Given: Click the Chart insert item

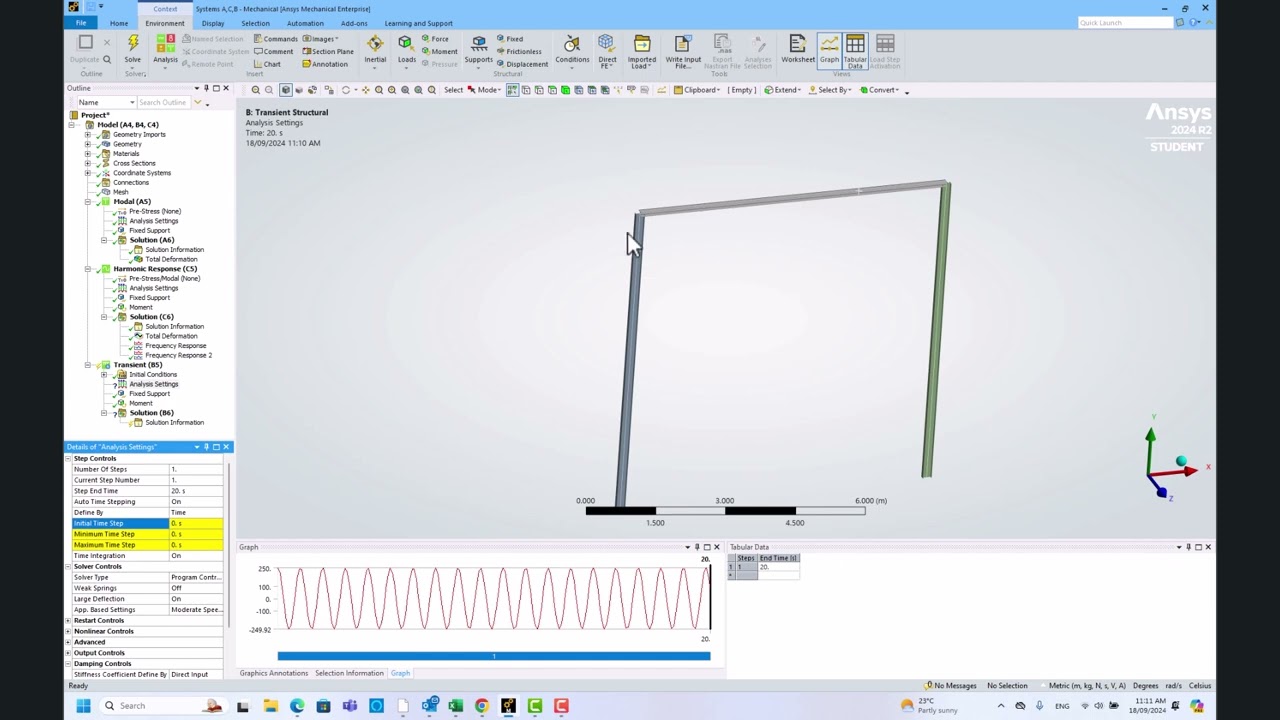Looking at the screenshot, I should coord(267,64).
